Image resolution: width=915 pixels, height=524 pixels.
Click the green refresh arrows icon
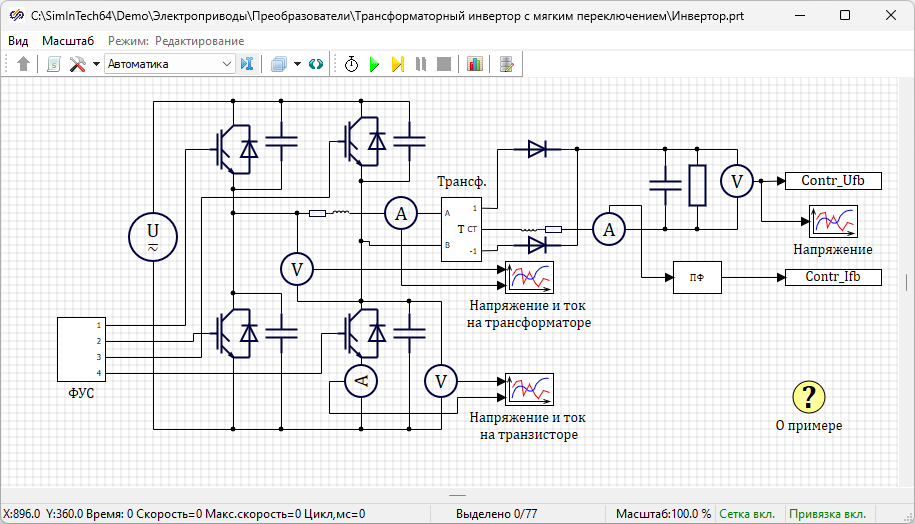point(316,64)
